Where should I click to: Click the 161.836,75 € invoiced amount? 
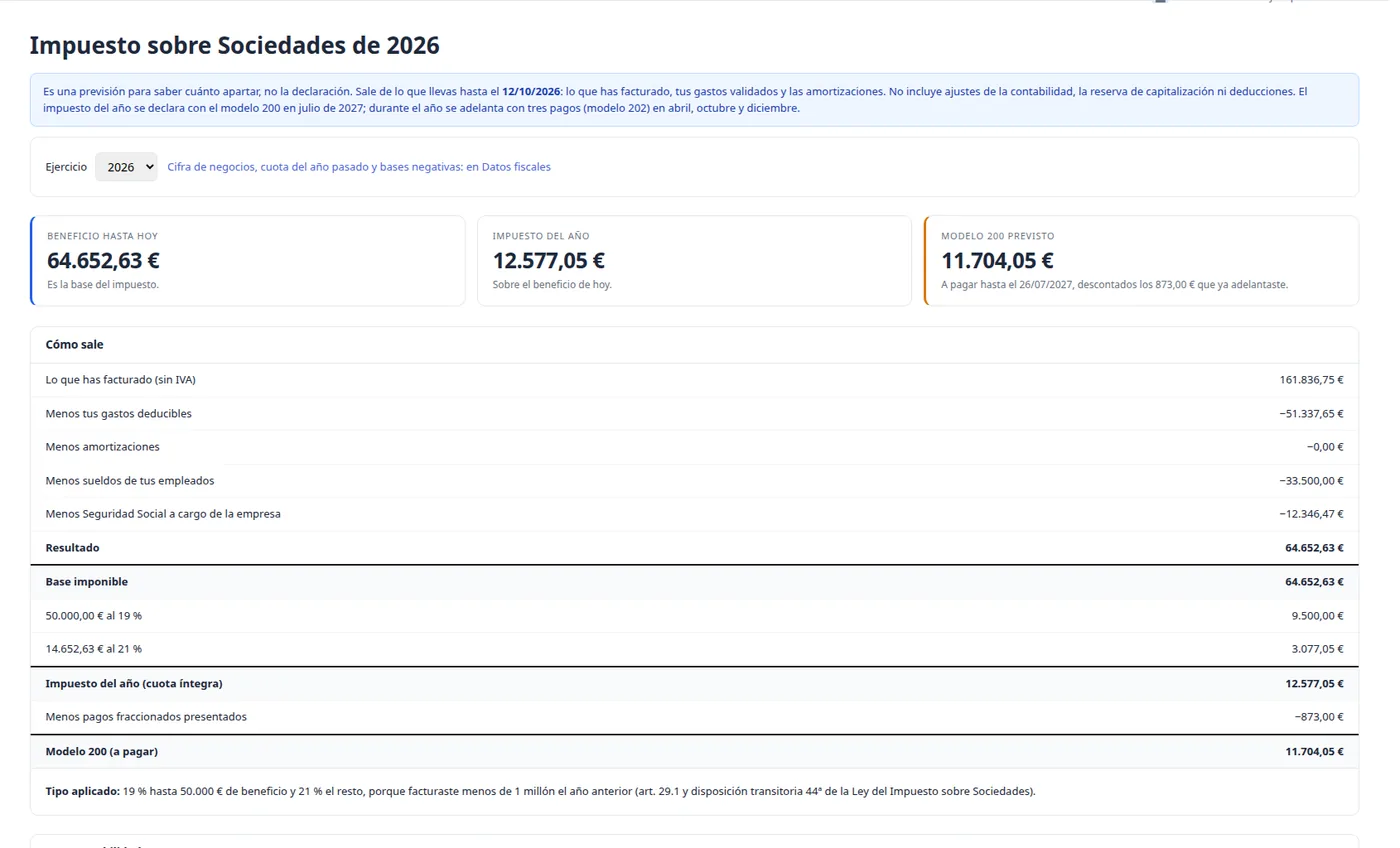[x=1311, y=380]
